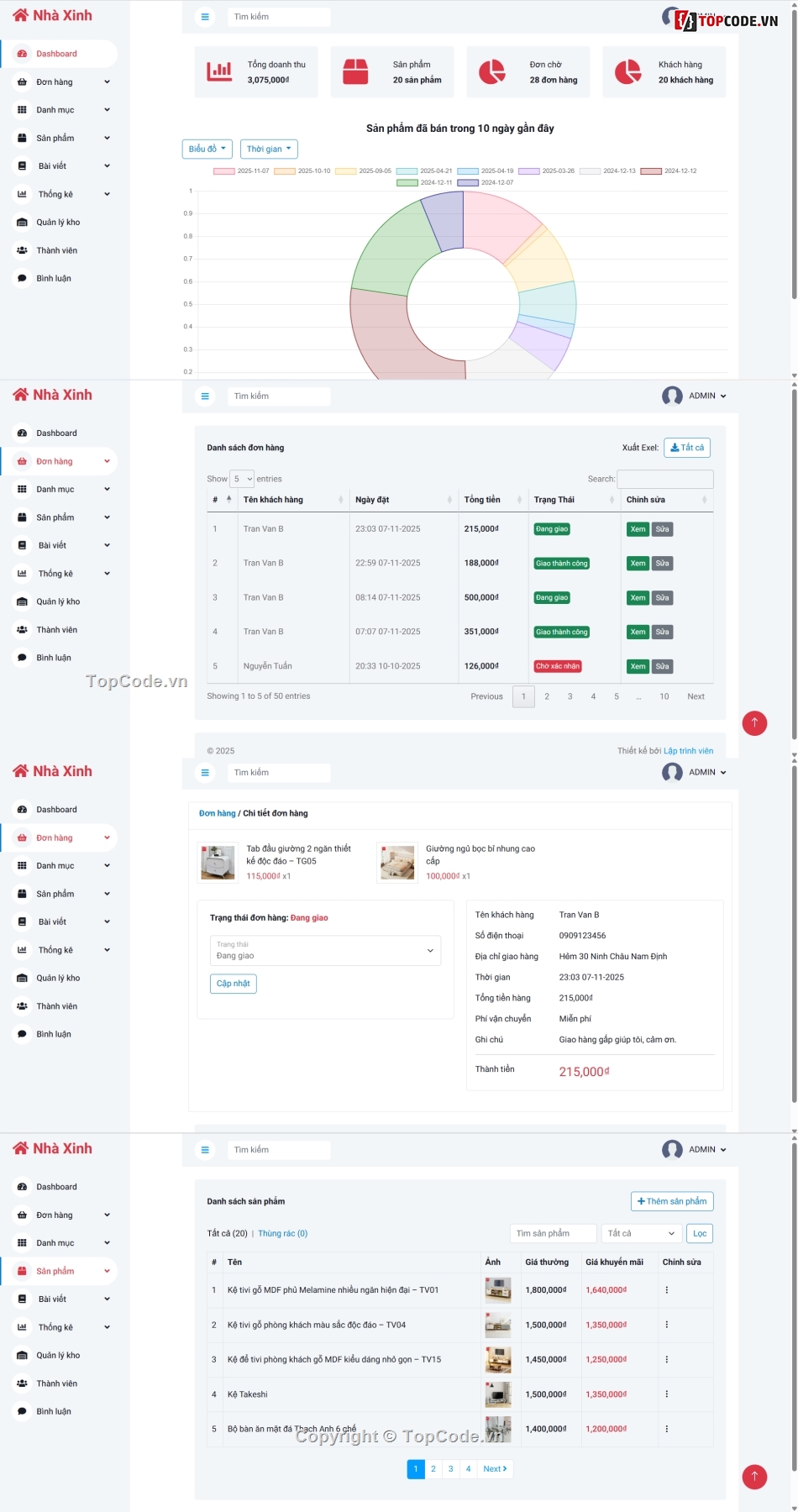
Task: Open highlighted Sản phẩm item in product page sidebar
Action: point(59,1271)
